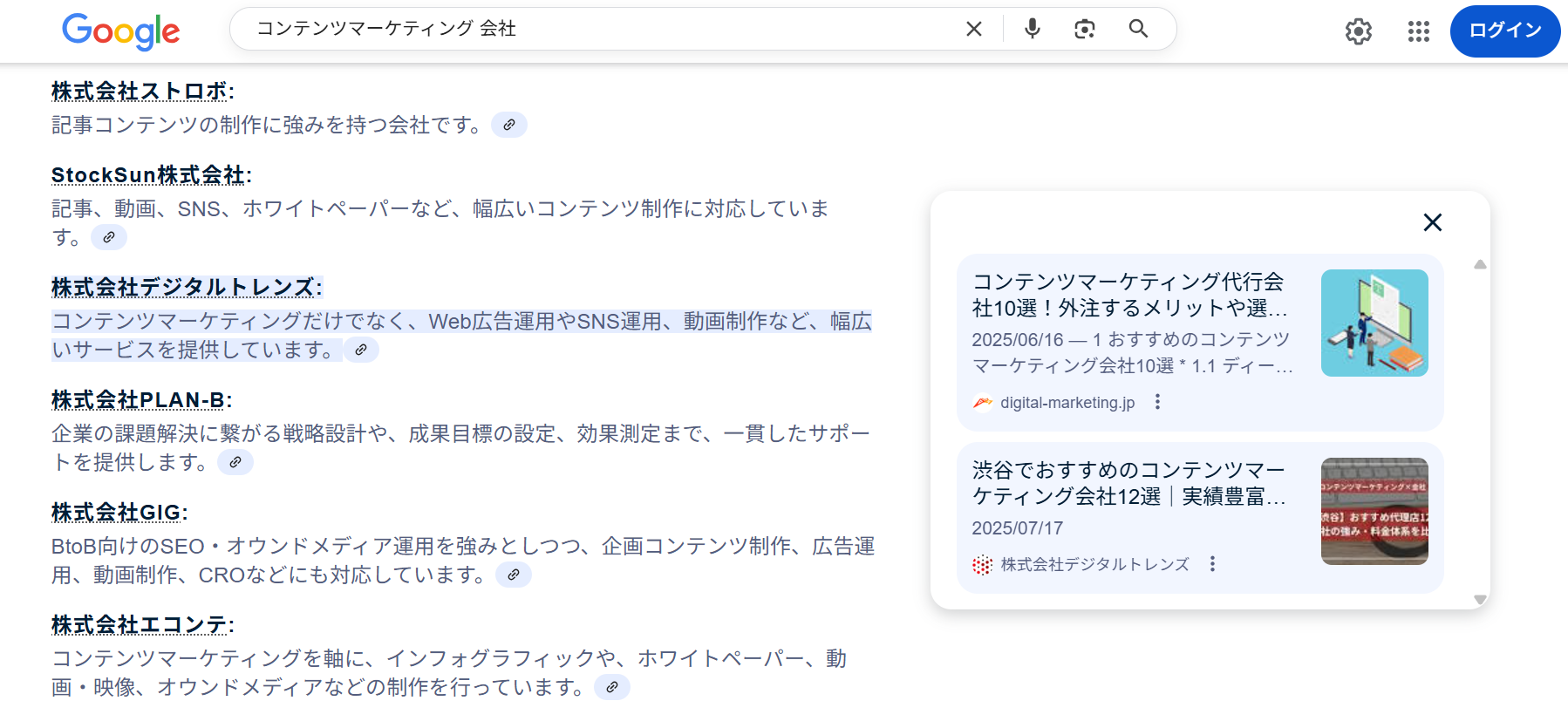The image size is (1568, 728).
Task: Click the 株式会社デジタルトレンズ source label in the panel
Action: click(1094, 565)
